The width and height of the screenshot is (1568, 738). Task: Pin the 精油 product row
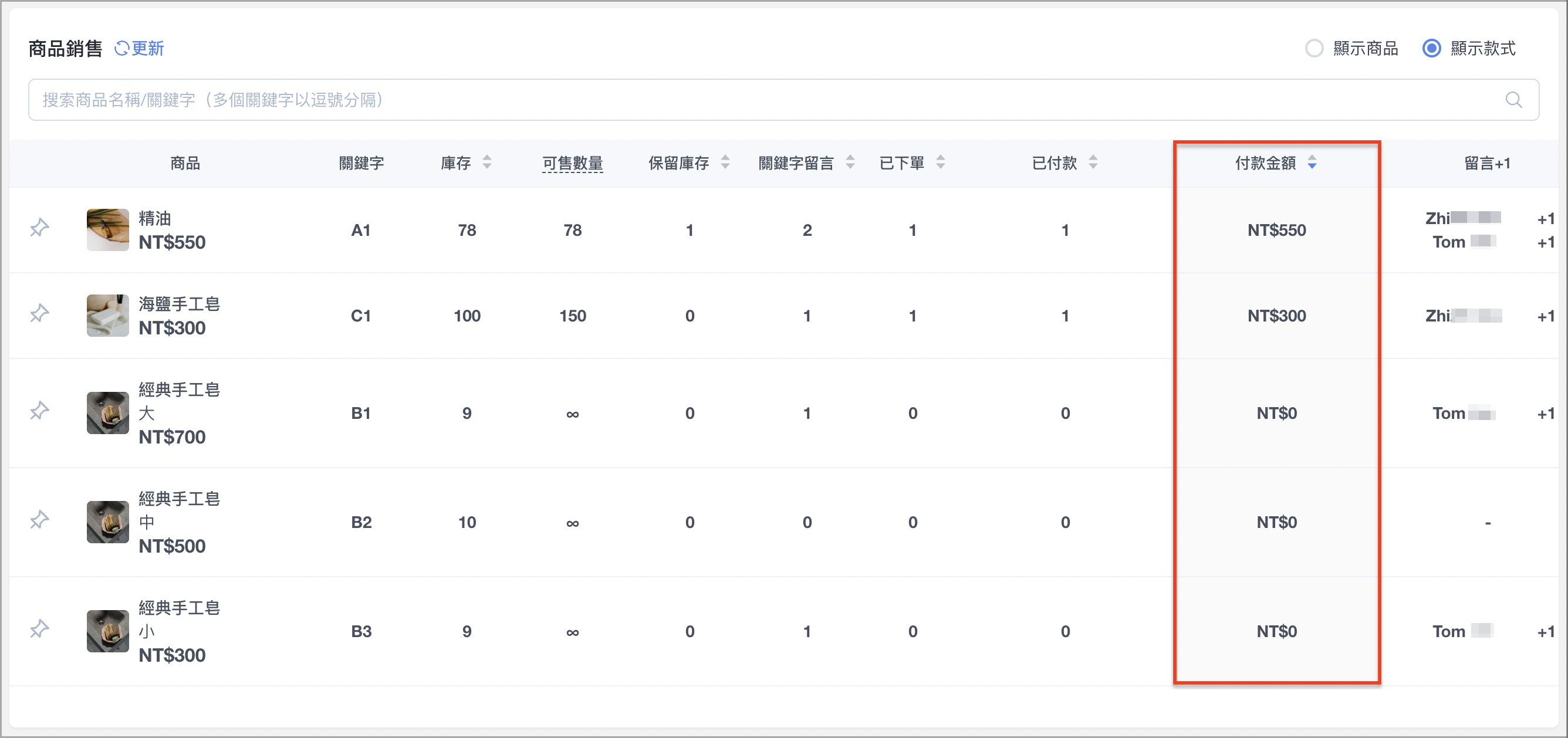(x=39, y=228)
